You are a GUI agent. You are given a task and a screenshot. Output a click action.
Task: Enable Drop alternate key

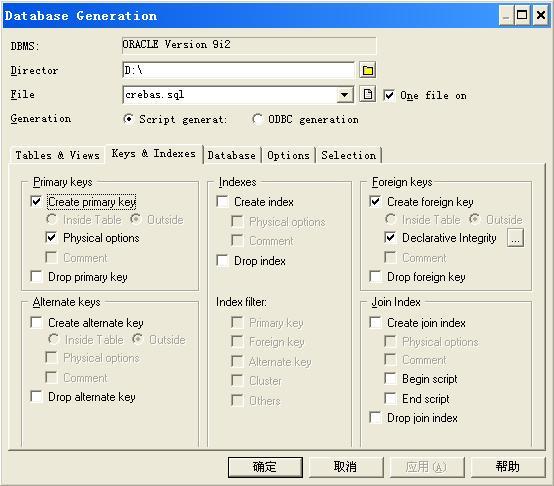[36, 396]
